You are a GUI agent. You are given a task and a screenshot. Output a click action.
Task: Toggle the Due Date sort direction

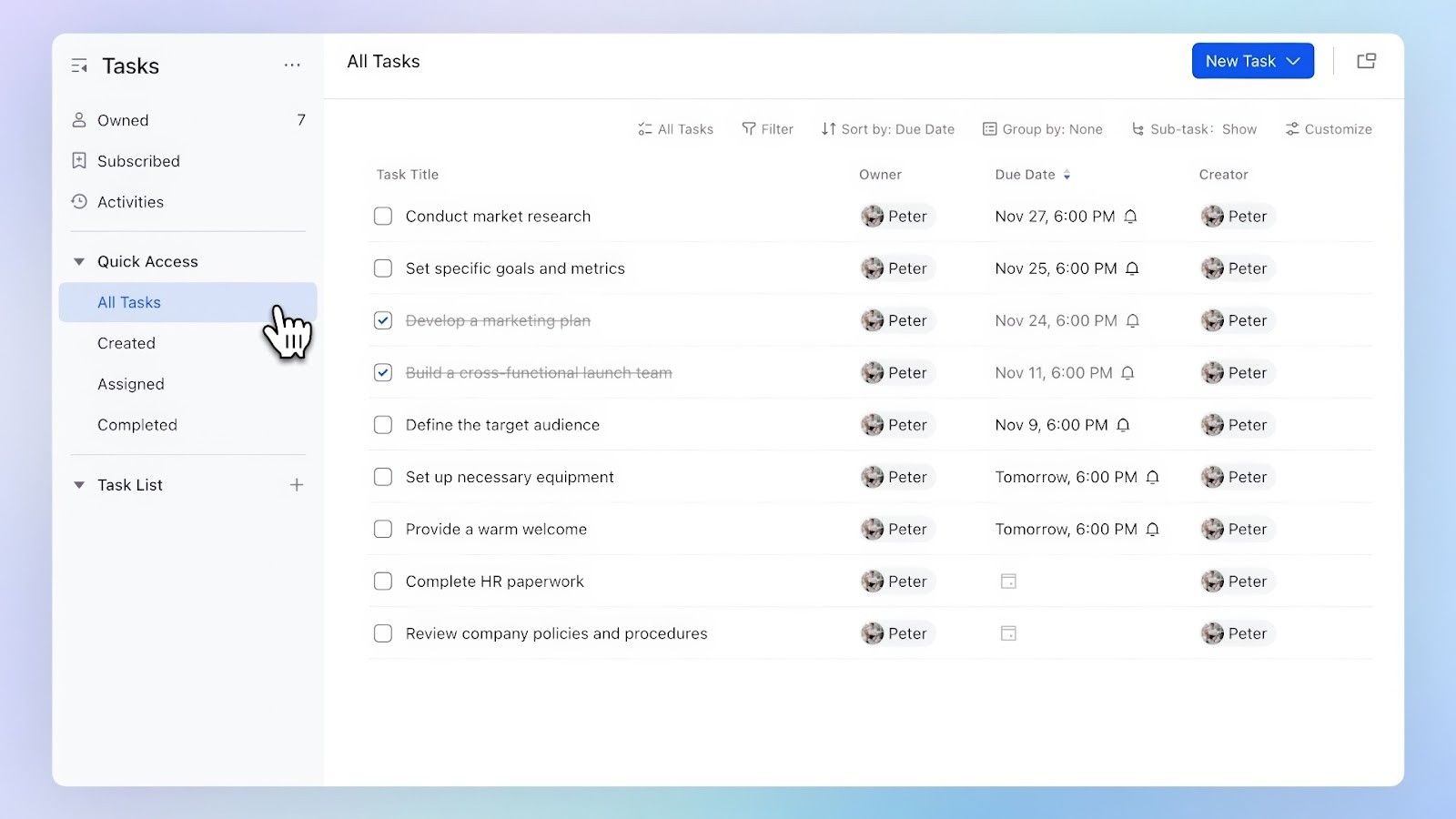point(1067,175)
